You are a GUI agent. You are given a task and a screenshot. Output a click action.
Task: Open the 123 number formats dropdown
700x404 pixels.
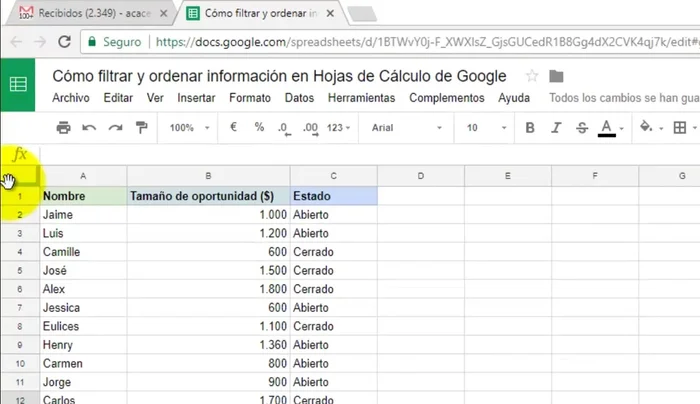[338, 128]
